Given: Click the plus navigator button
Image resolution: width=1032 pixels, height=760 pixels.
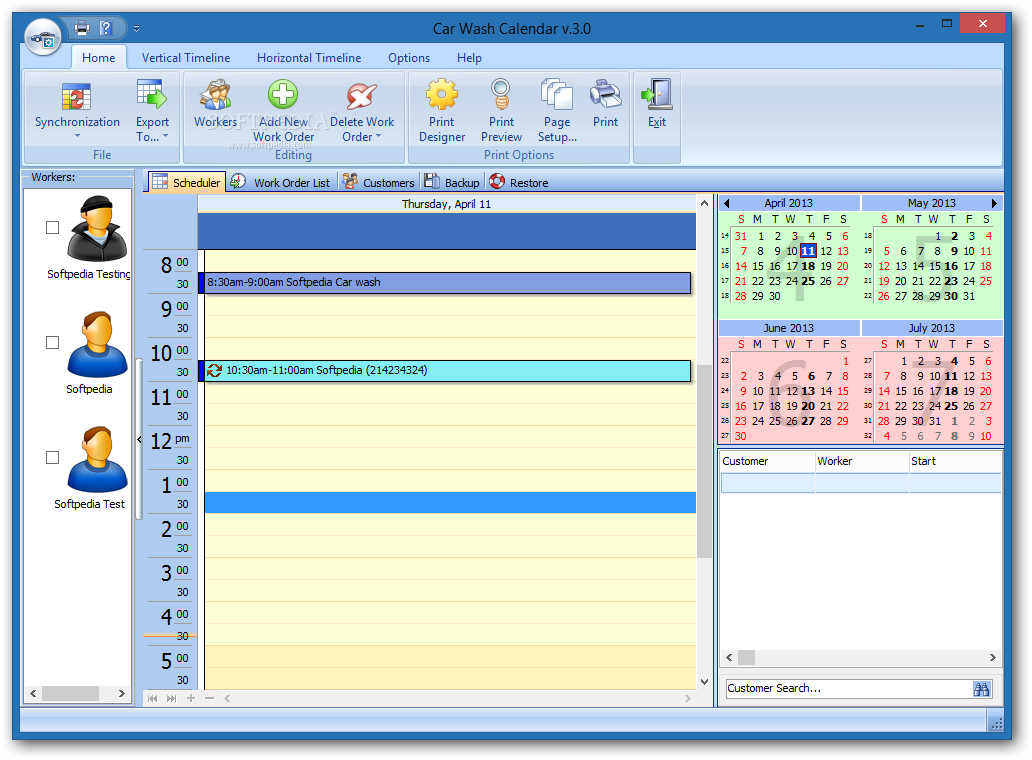Looking at the screenshot, I should coord(191,698).
